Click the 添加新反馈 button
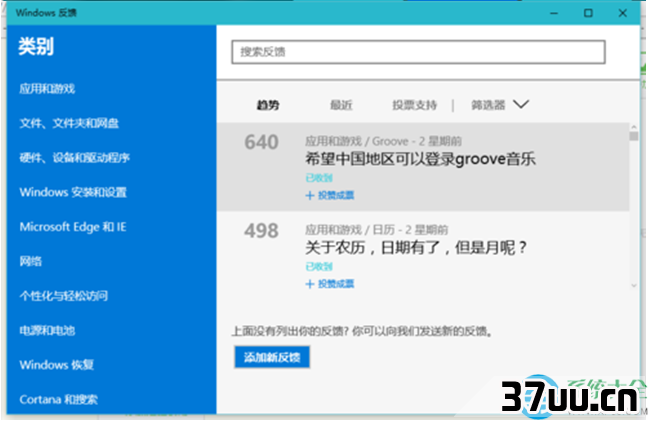Image resolution: width=650 pixels, height=422 pixels. click(272, 357)
